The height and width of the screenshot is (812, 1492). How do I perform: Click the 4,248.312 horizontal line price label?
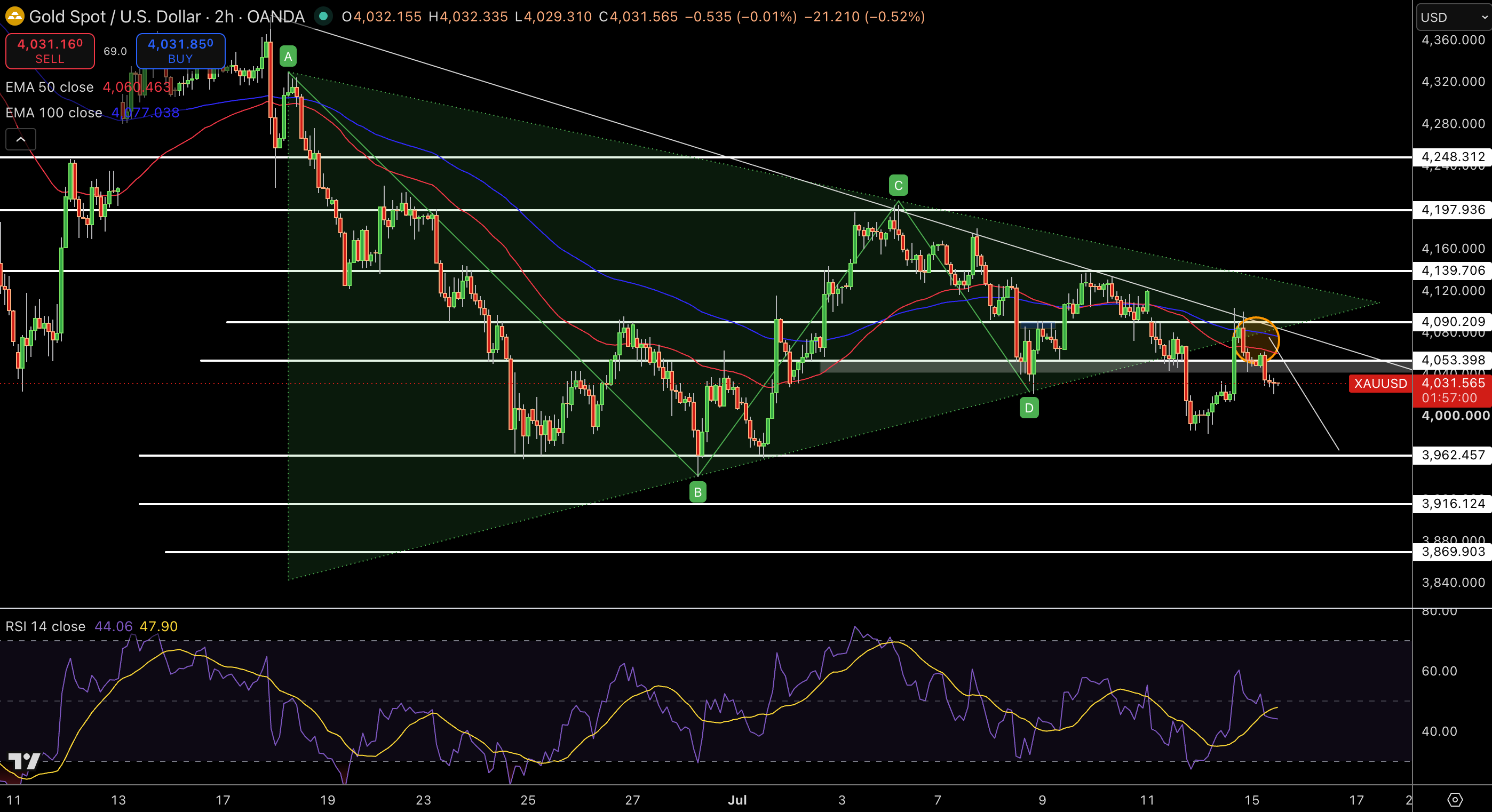point(1453,157)
